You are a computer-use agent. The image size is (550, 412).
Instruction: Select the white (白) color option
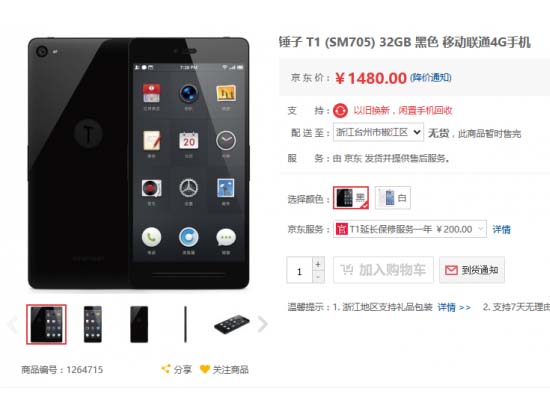[393, 198]
